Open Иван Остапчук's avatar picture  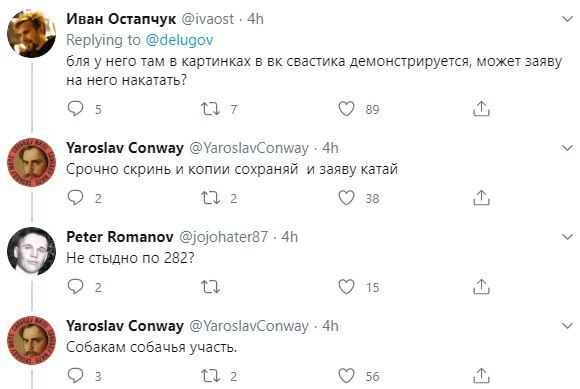[x=31, y=34]
